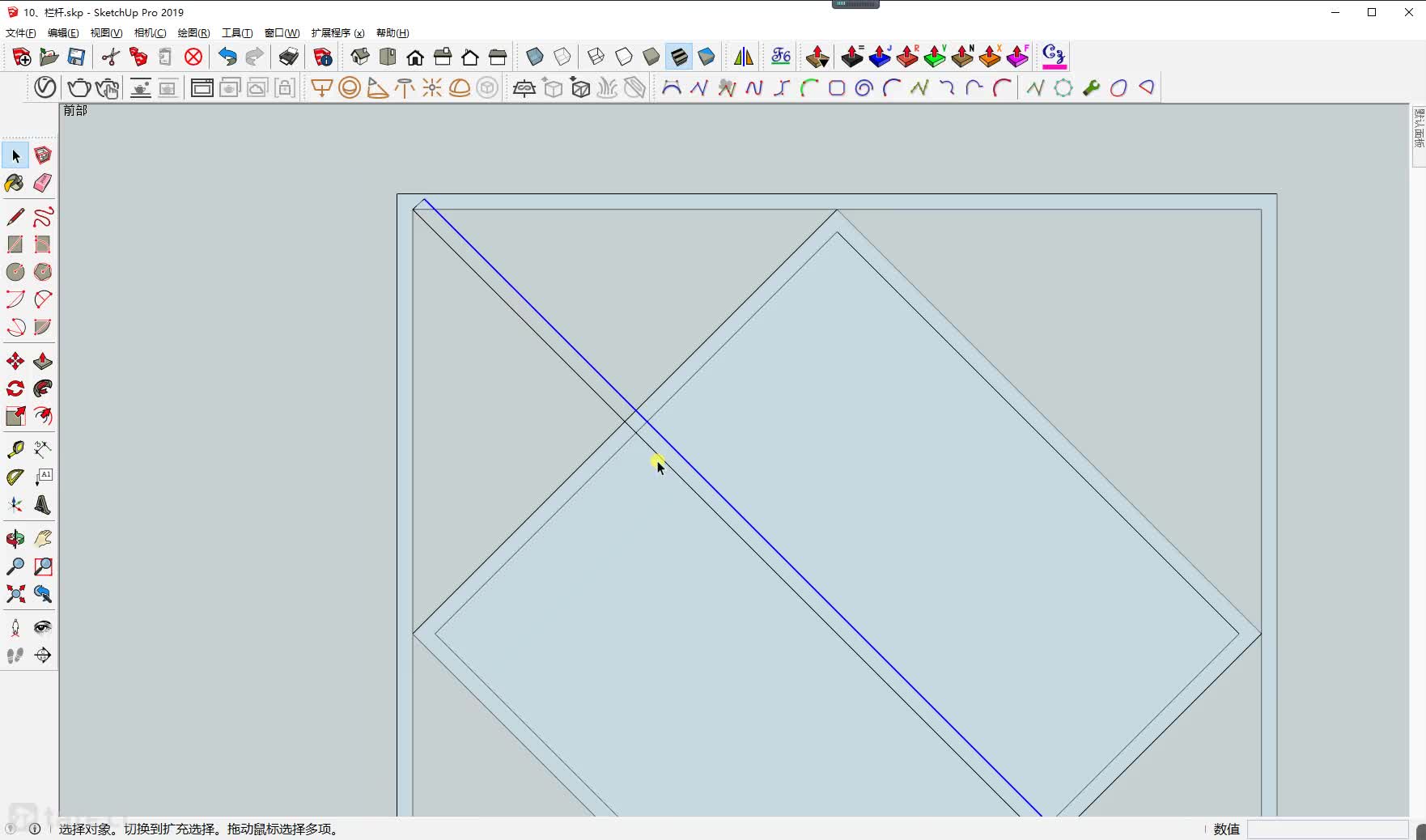Activate the Eraser tool

[43, 183]
